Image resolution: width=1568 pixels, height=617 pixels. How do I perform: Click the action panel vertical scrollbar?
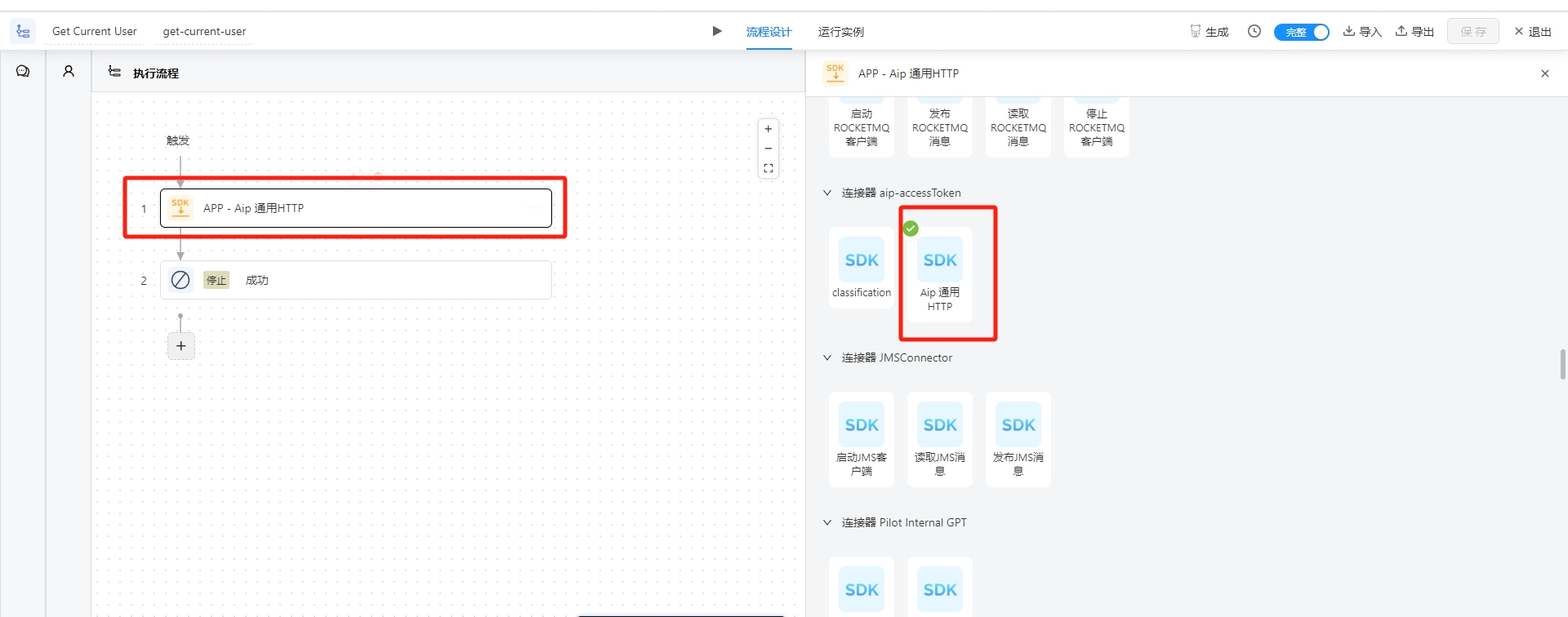point(1562,365)
